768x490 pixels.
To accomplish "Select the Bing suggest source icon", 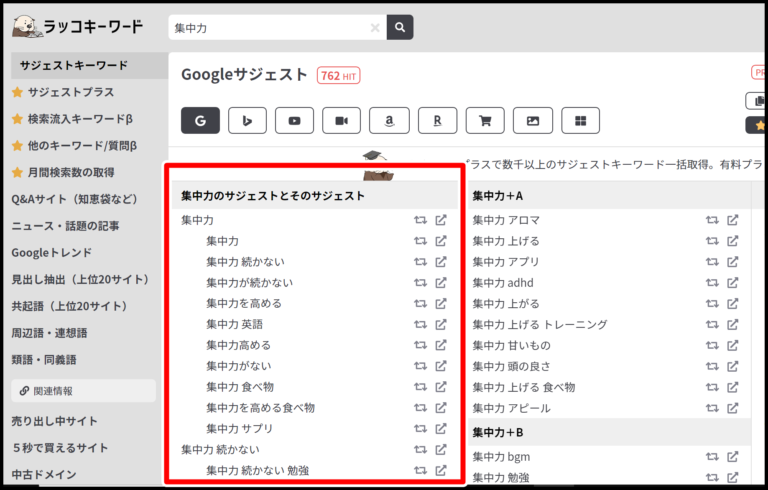I will tap(247, 121).
